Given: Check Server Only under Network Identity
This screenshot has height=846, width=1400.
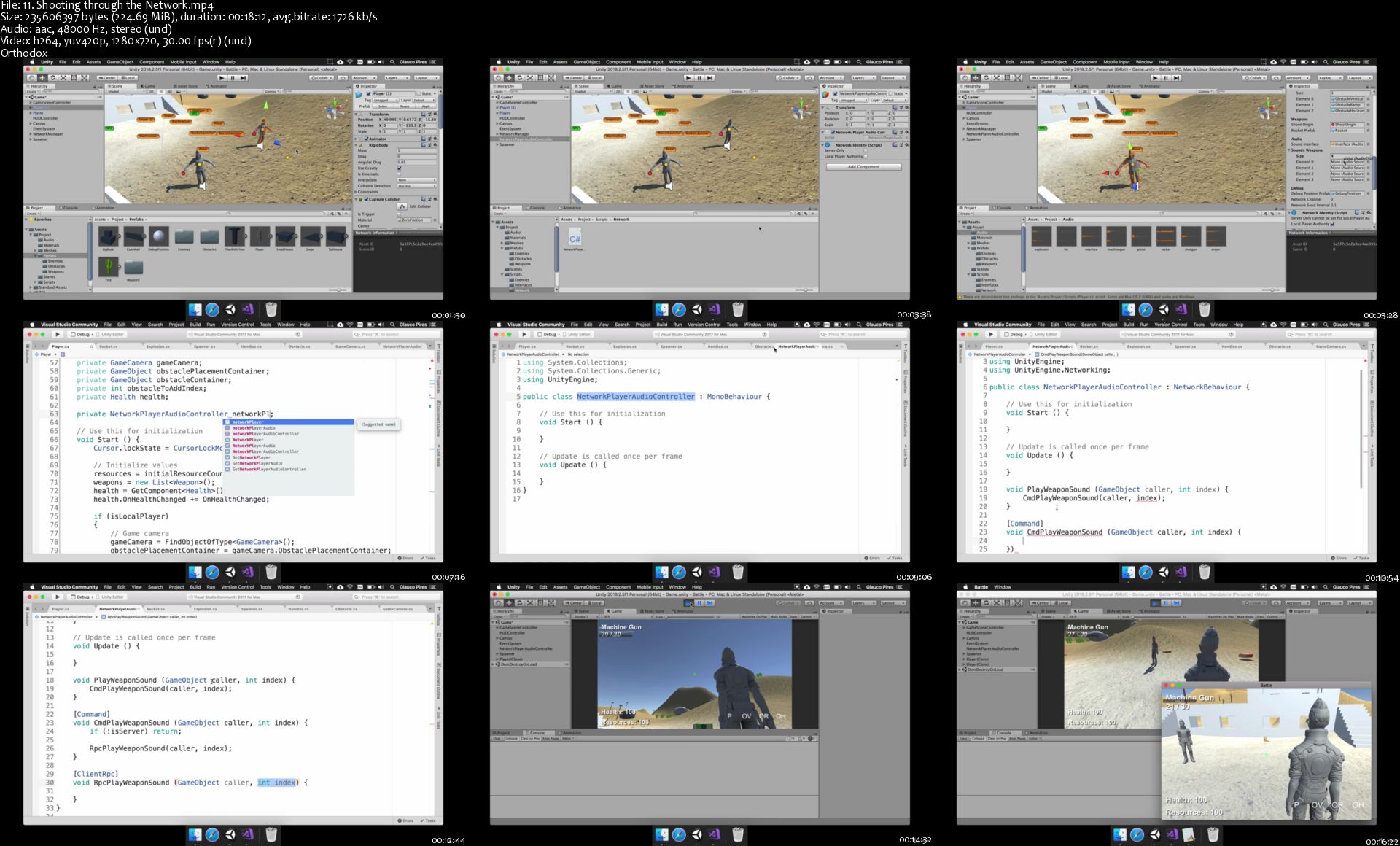Looking at the screenshot, I should click(866, 151).
